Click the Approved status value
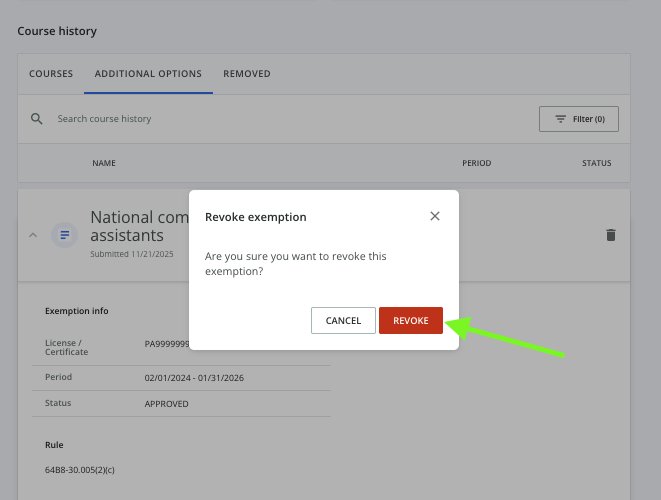The image size is (661, 500). [167, 404]
